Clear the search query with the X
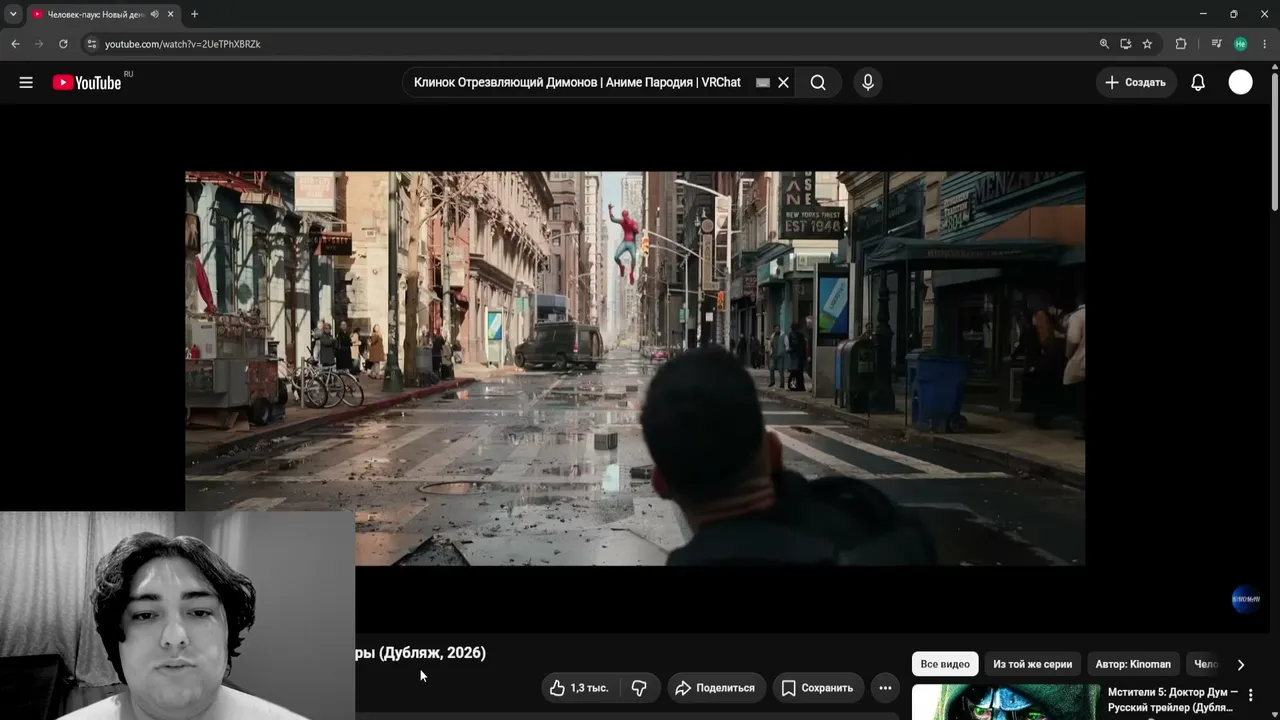 [784, 83]
